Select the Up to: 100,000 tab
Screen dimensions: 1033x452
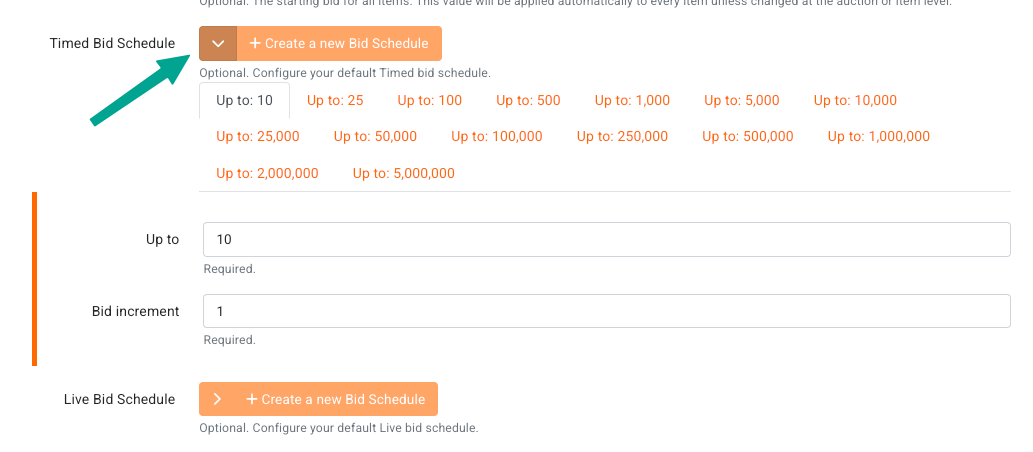[497, 137]
